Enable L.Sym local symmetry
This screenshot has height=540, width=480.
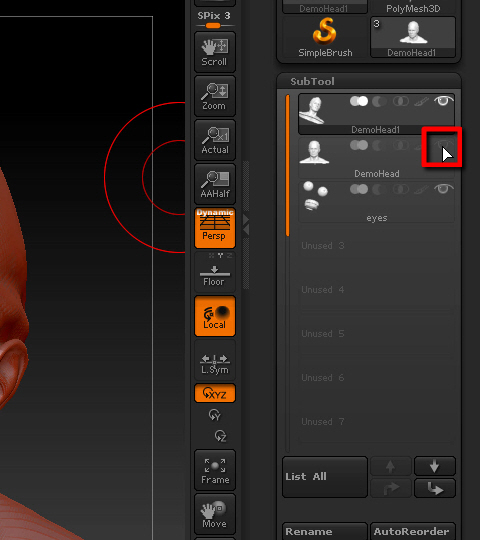click(215, 360)
